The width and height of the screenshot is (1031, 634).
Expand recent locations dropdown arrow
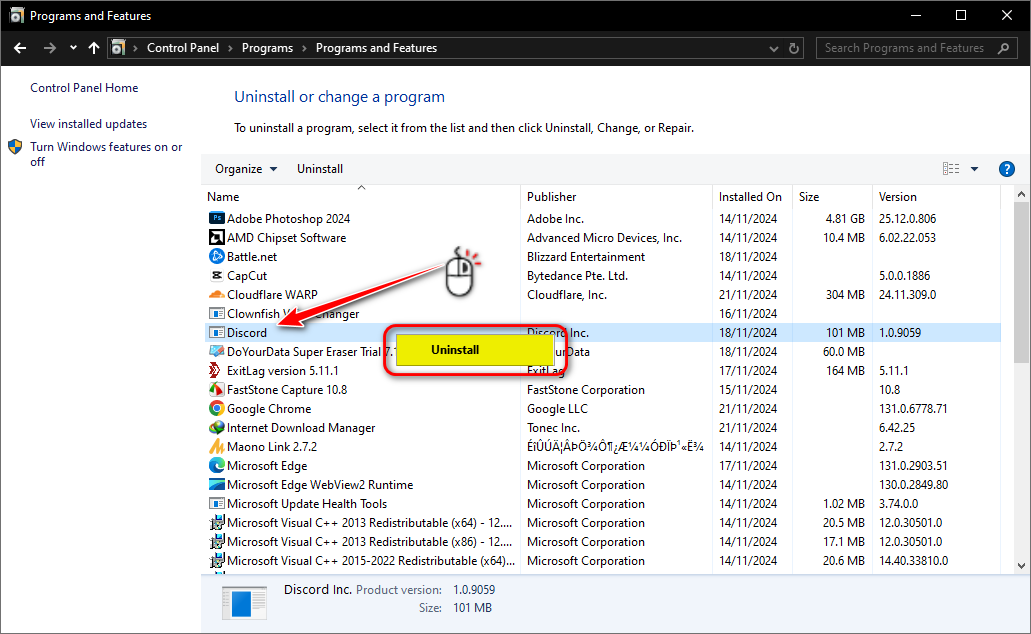tap(73, 48)
